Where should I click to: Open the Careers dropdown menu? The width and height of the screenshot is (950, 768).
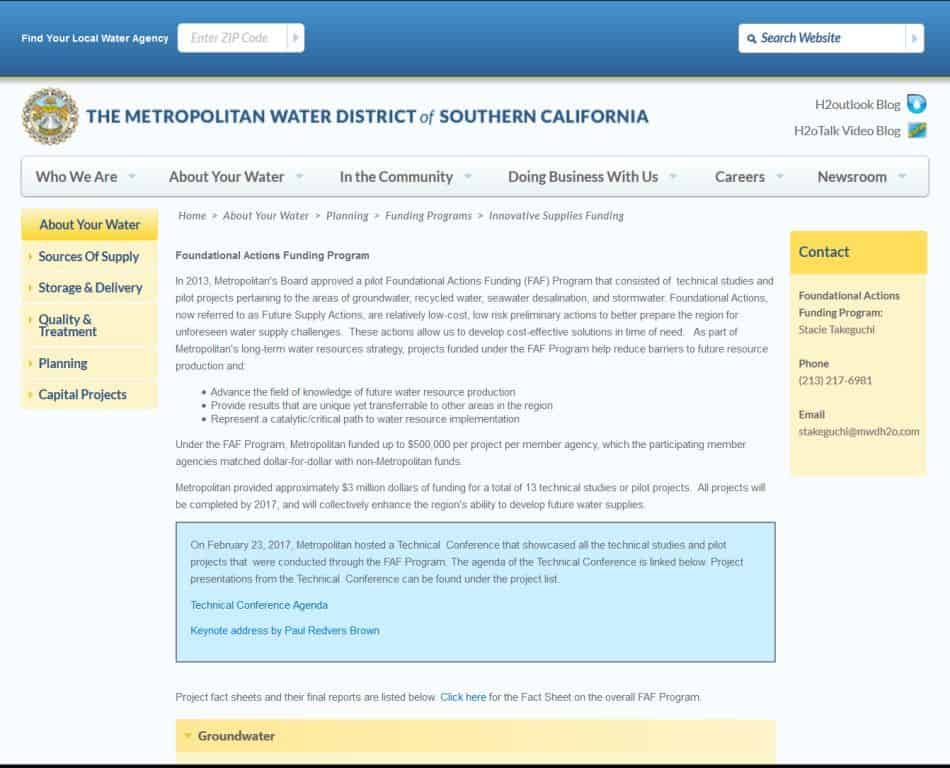point(780,177)
